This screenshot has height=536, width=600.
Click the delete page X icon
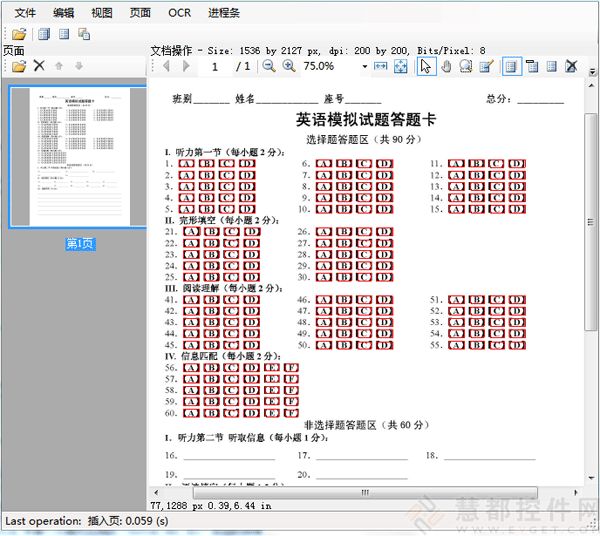tap(39, 66)
